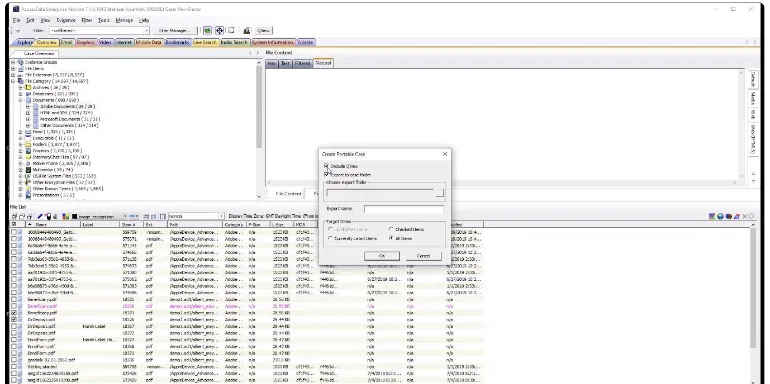Select the All Items radio button
Image resolution: width=770 pixels, height=384 pixels.
click(x=391, y=238)
